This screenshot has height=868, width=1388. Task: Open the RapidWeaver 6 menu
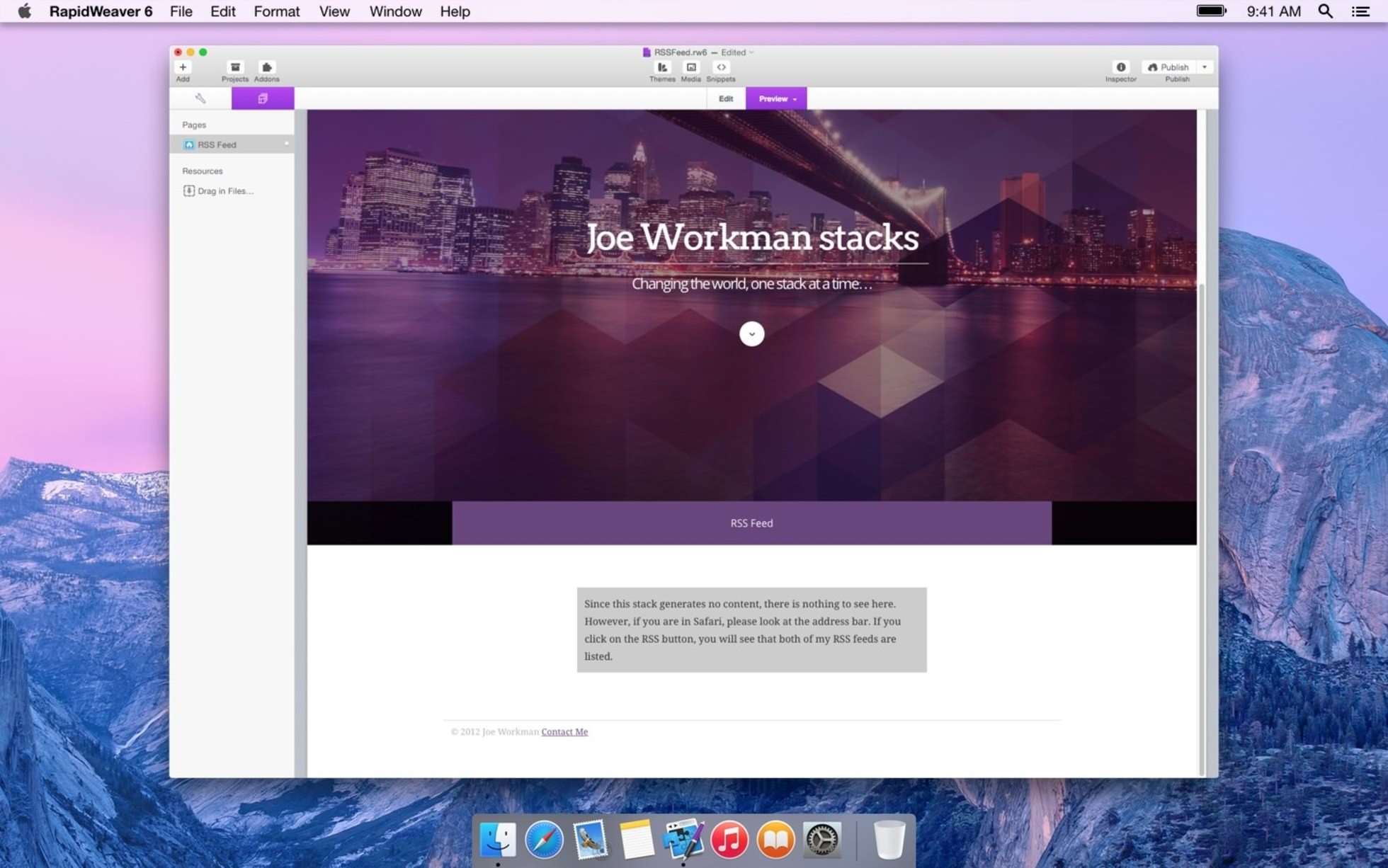pos(101,11)
